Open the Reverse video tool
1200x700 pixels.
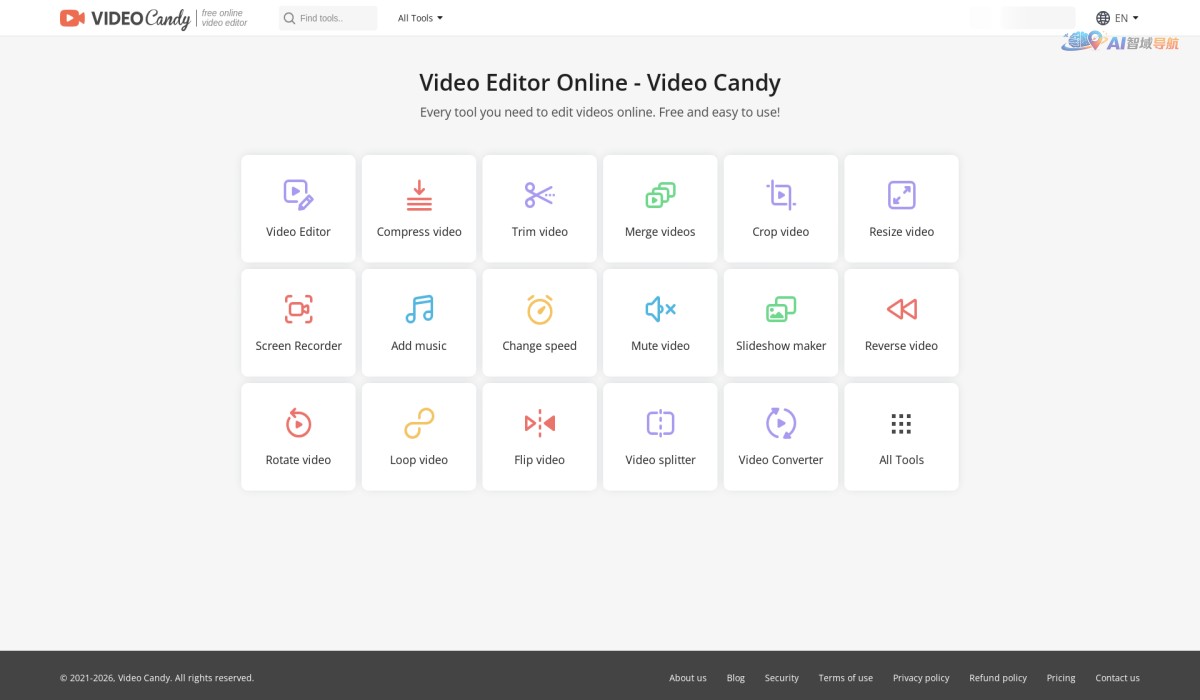901,322
